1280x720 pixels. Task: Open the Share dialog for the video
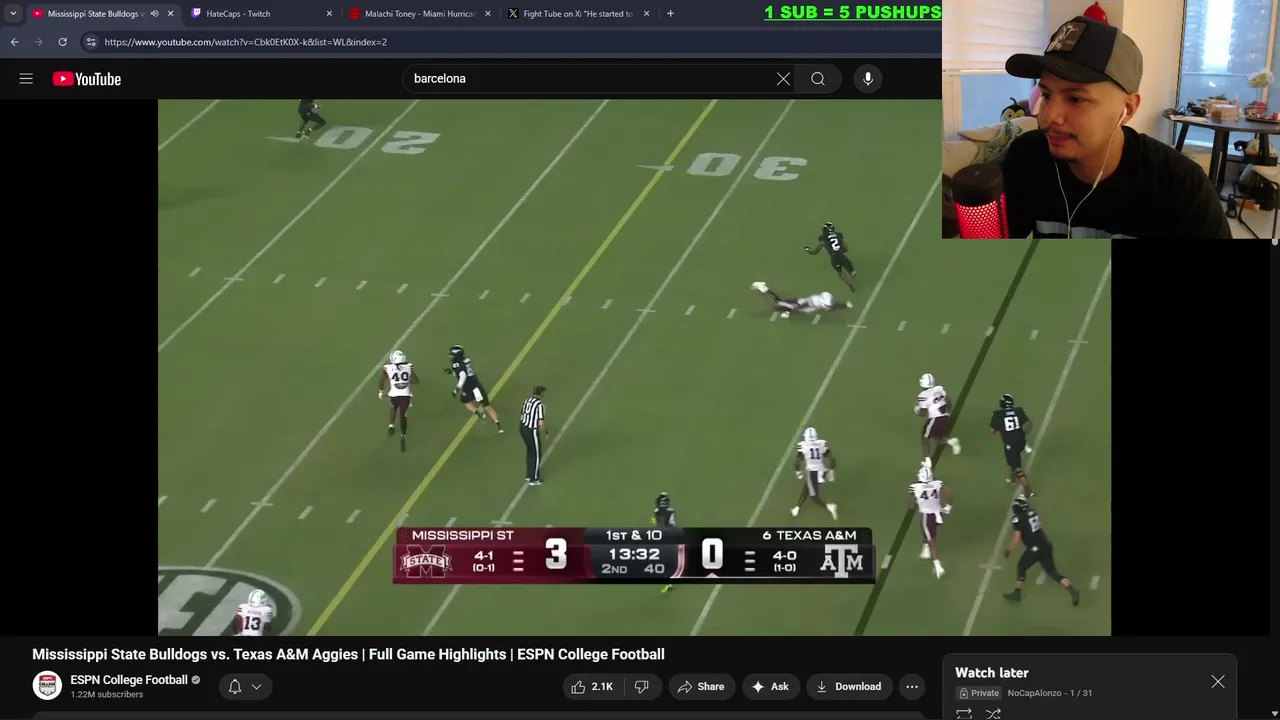(x=700, y=687)
